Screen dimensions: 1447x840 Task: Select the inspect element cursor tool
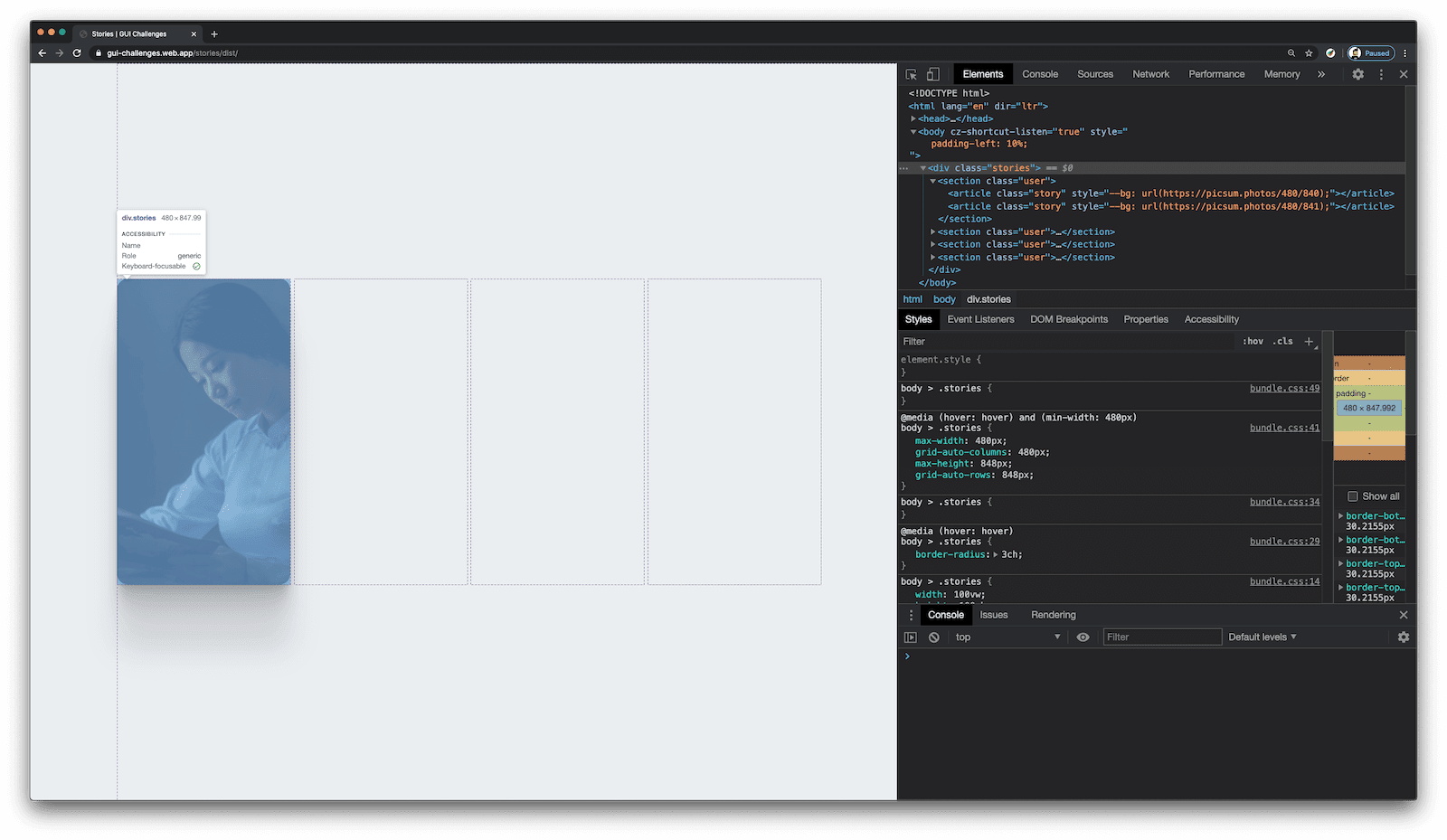click(x=911, y=73)
